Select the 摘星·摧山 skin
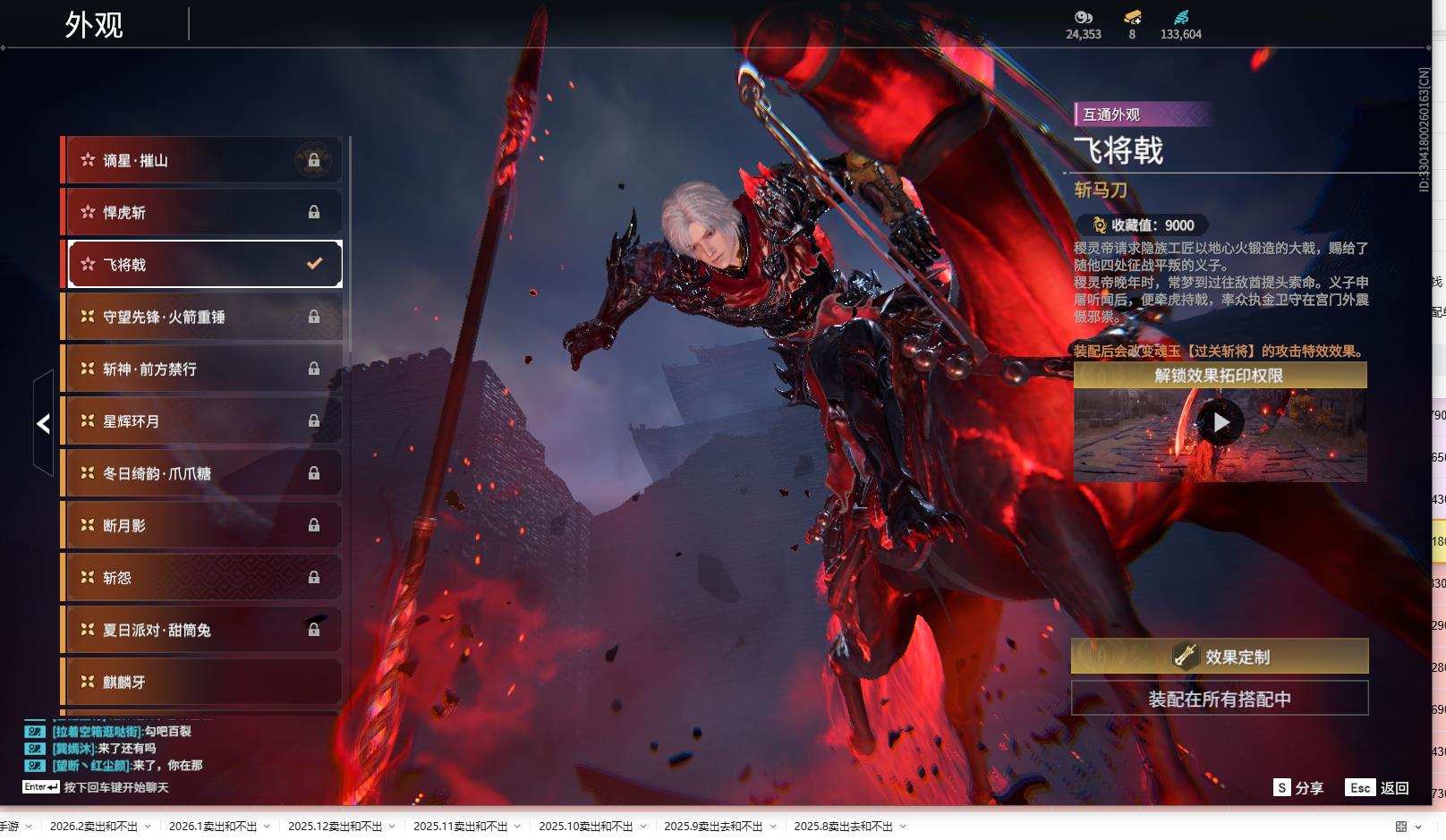The width and height of the screenshot is (1446, 840). (x=202, y=160)
